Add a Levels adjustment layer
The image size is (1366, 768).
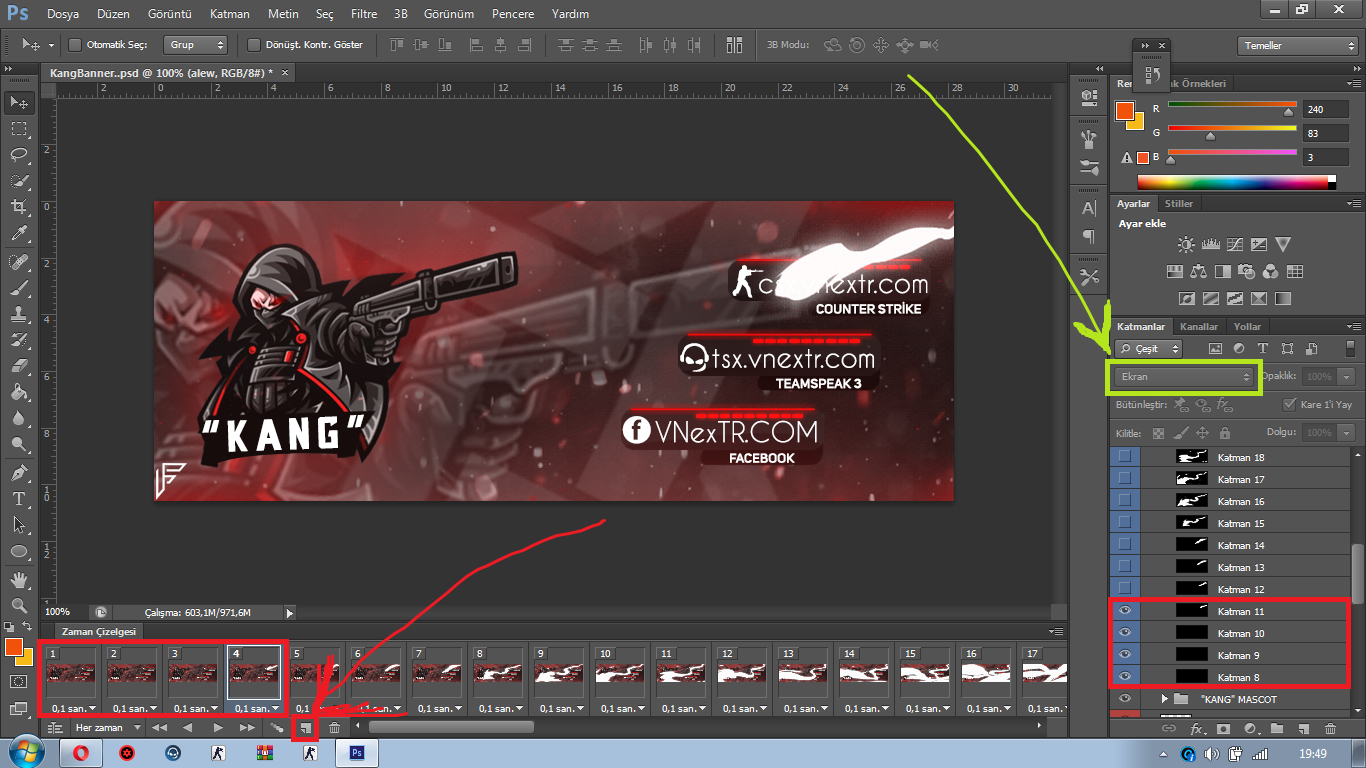(1210, 244)
